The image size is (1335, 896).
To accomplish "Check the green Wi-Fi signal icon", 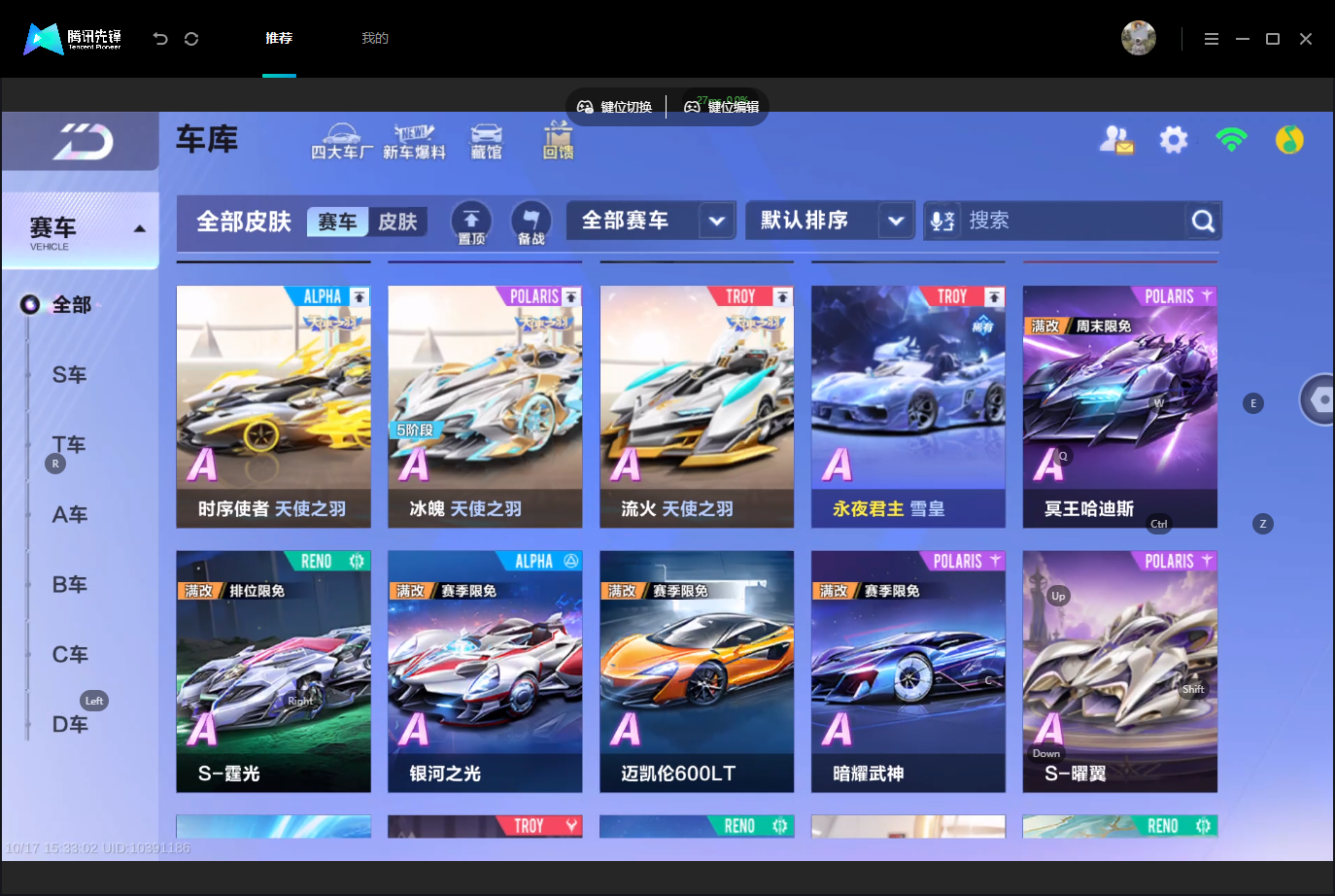I will (1231, 140).
